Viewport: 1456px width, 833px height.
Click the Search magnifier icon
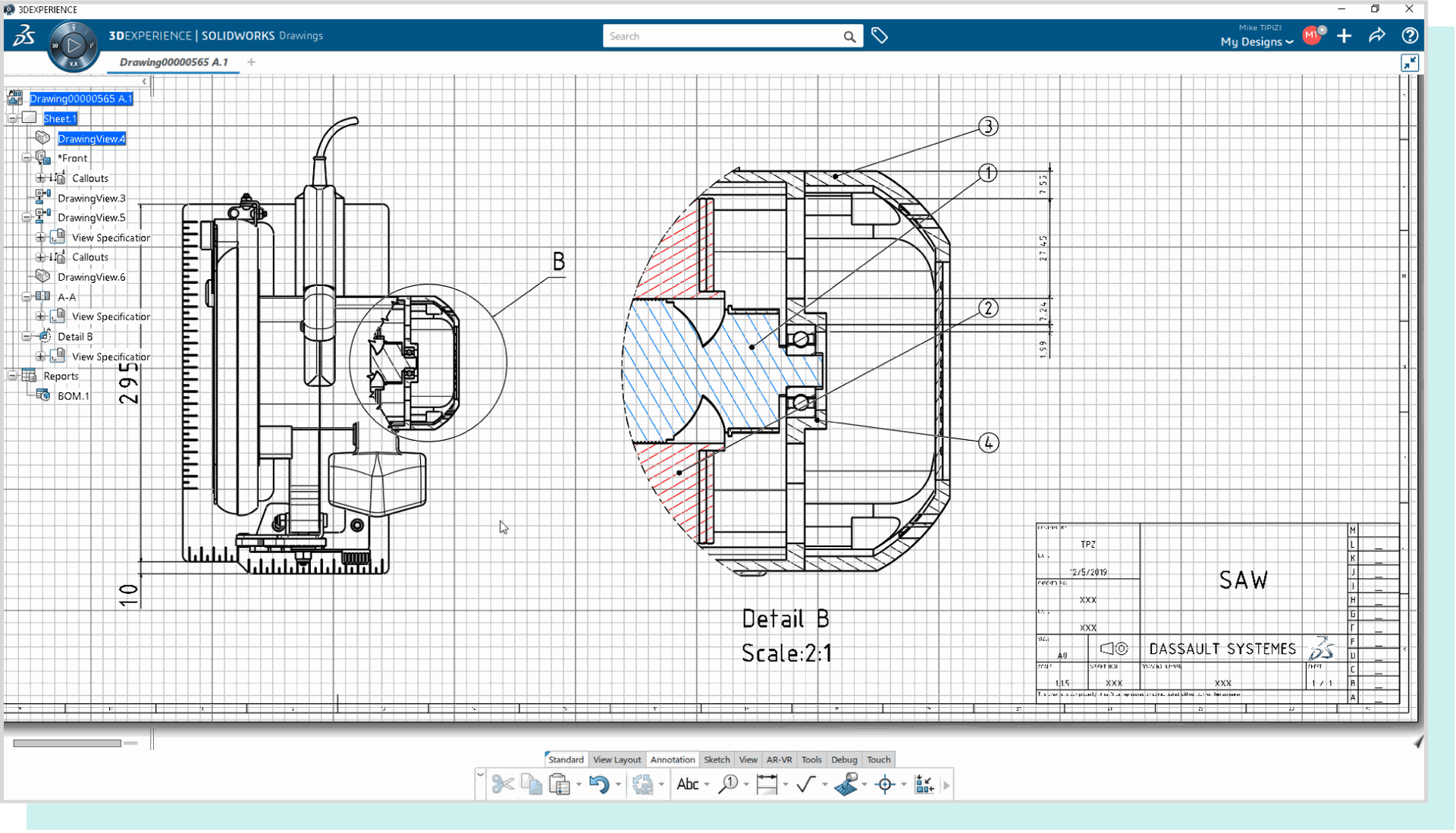click(848, 36)
